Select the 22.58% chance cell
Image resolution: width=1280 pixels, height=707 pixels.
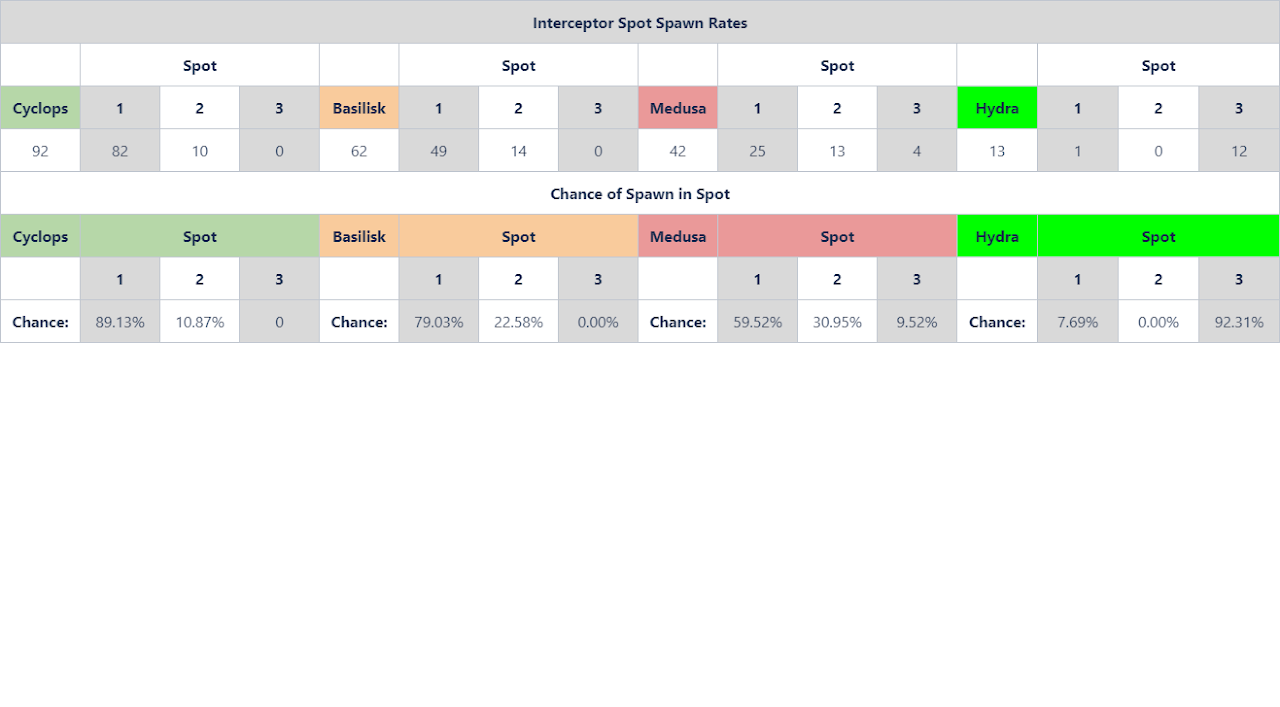click(518, 322)
